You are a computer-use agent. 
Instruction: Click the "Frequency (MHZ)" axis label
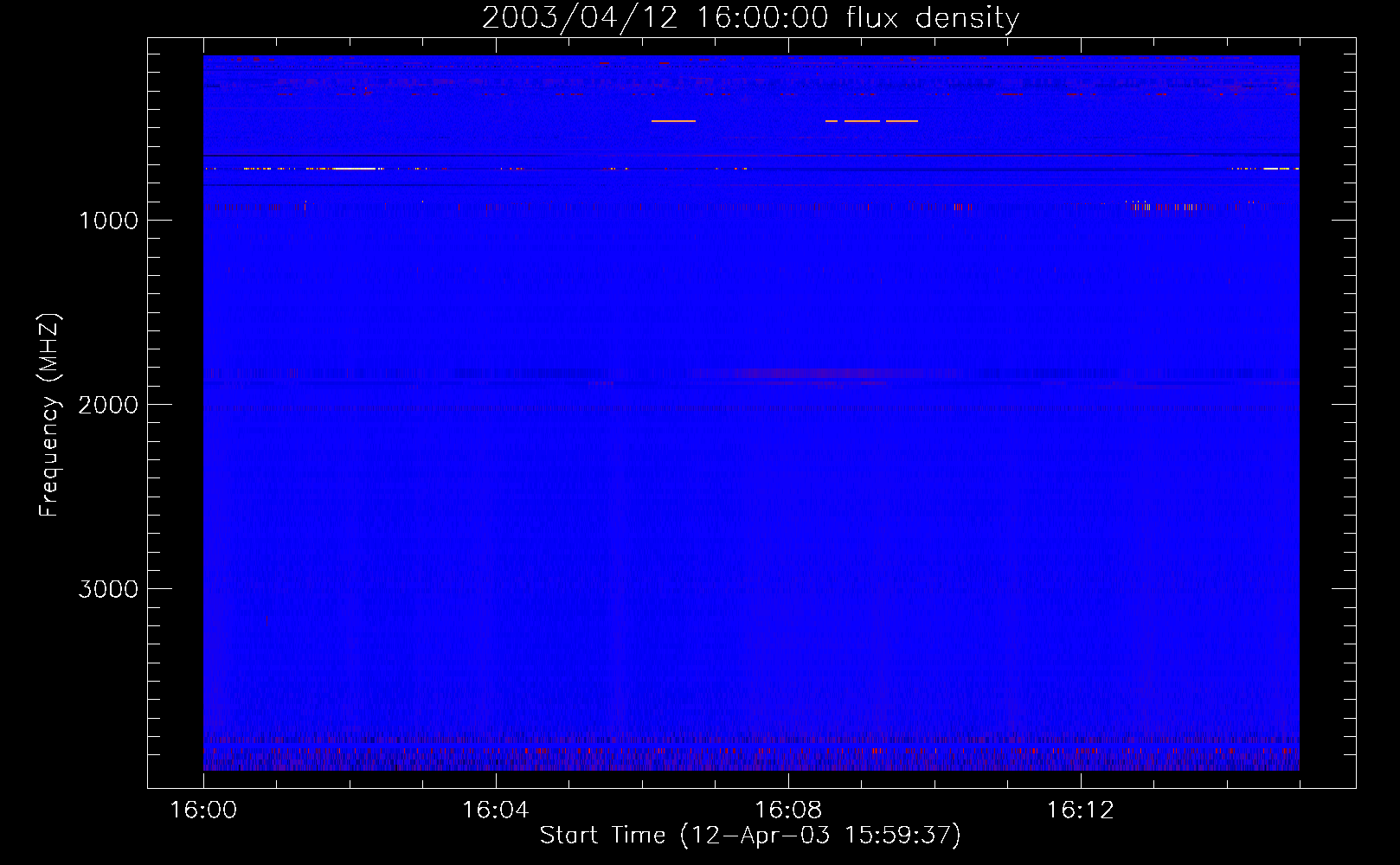click(x=49, y=415)
